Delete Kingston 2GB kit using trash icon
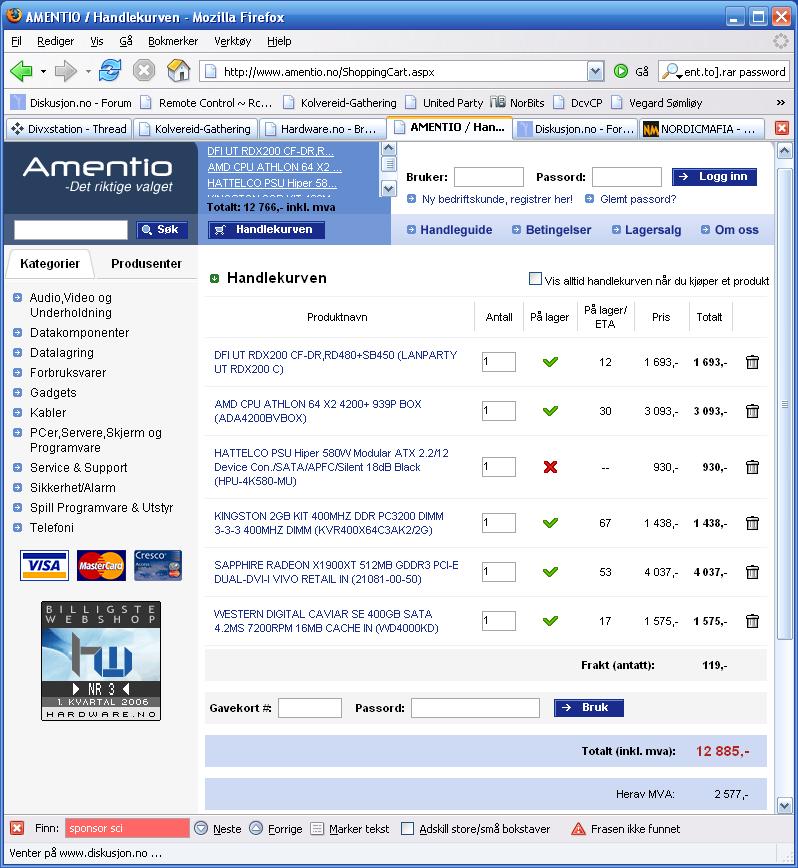Image resolution: width=798 pixels, height=868 pixels. pos(752,523)
